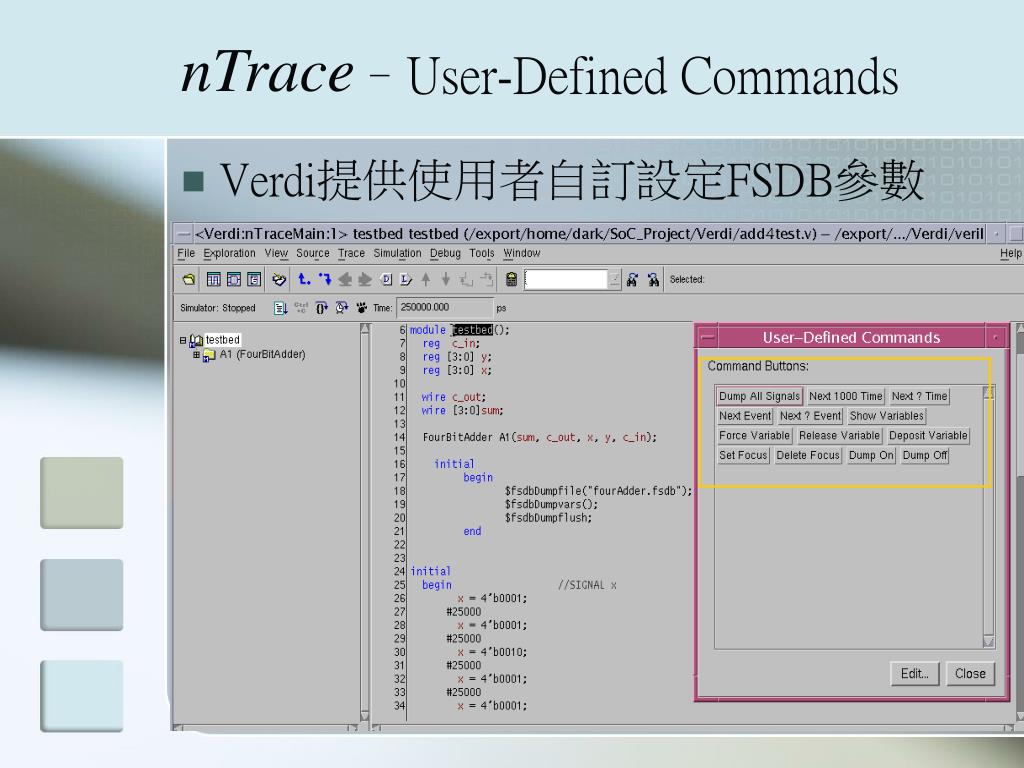Click the find previous binoculars icon
The width and height of the screenshot is (1024, 768).
[x=632, y=280]
